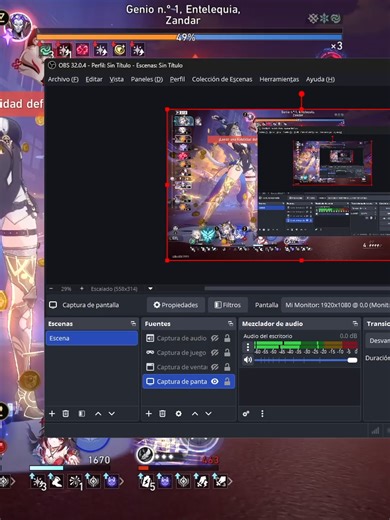
Task: Click the boss 49% health bar
Action: 189,37
